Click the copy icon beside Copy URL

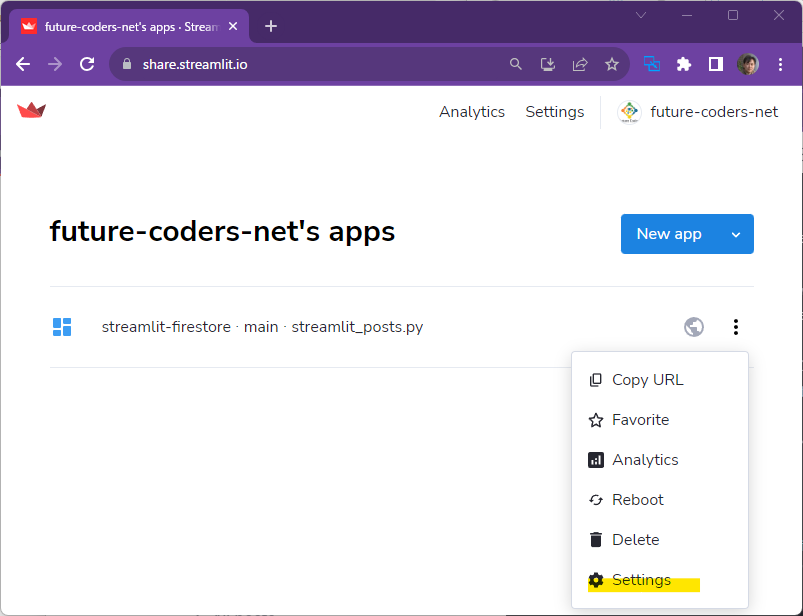(x=596, y=380)
